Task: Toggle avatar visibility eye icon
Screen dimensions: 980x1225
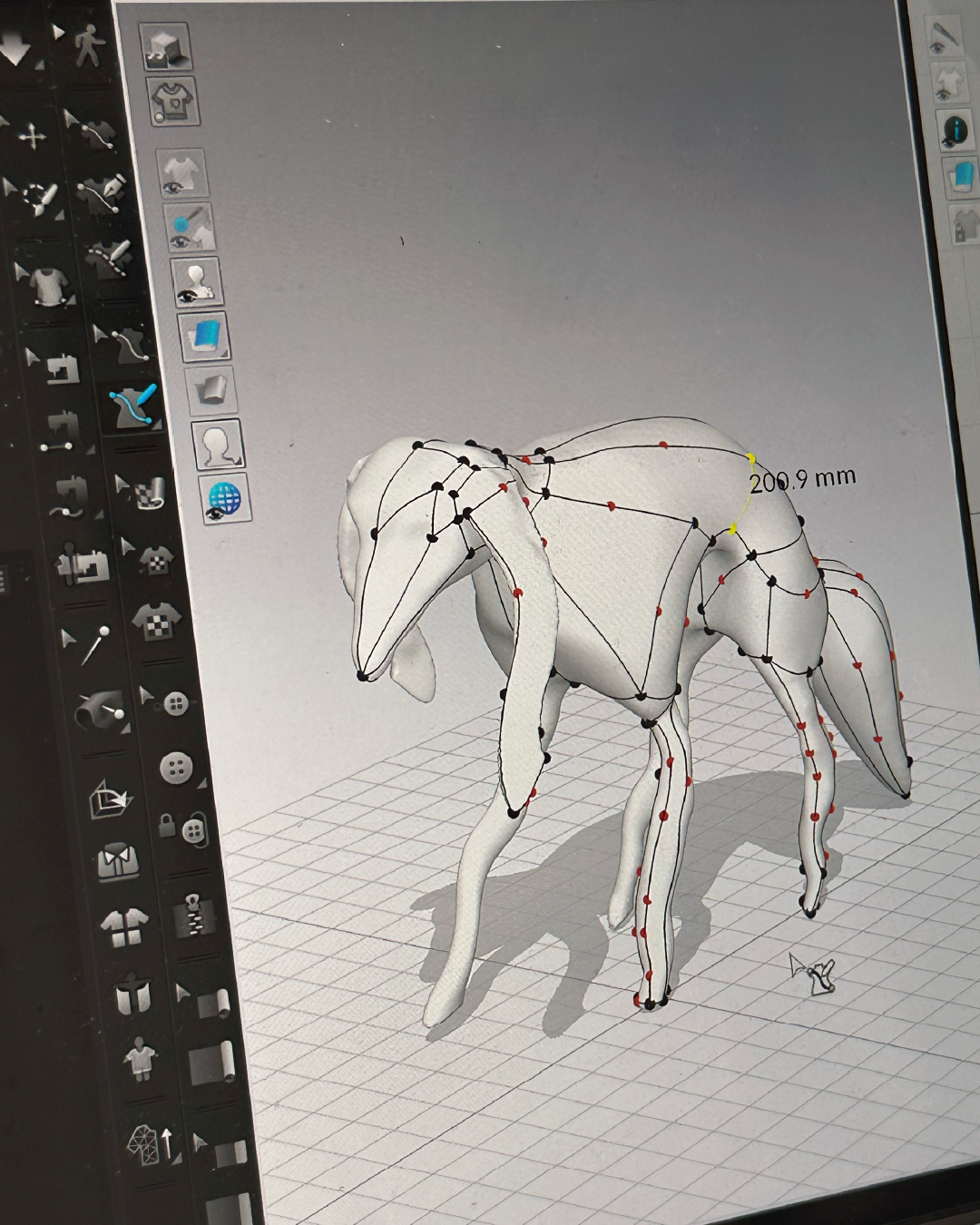Action: point(195,283)
